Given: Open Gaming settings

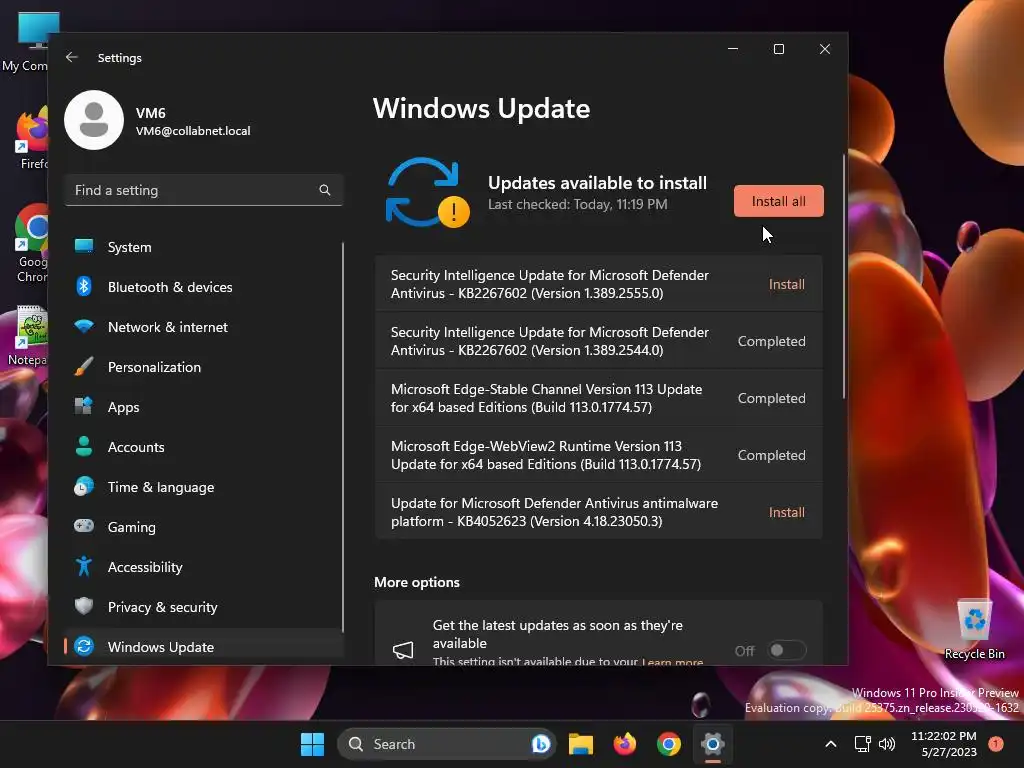Looking at the screenshot, I should coord(202,527).
